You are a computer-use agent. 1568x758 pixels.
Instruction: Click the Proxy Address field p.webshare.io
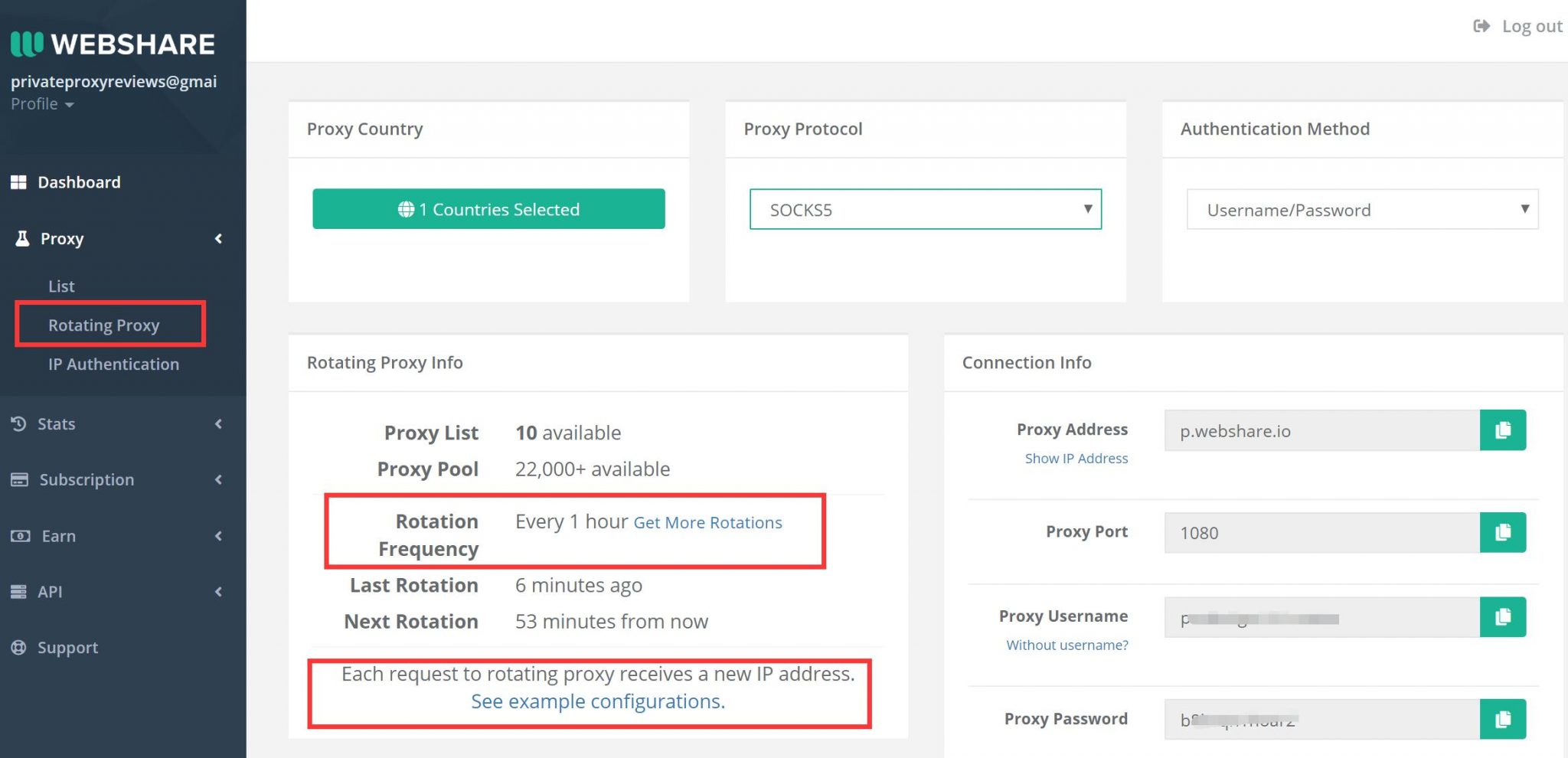[1322, 430]
